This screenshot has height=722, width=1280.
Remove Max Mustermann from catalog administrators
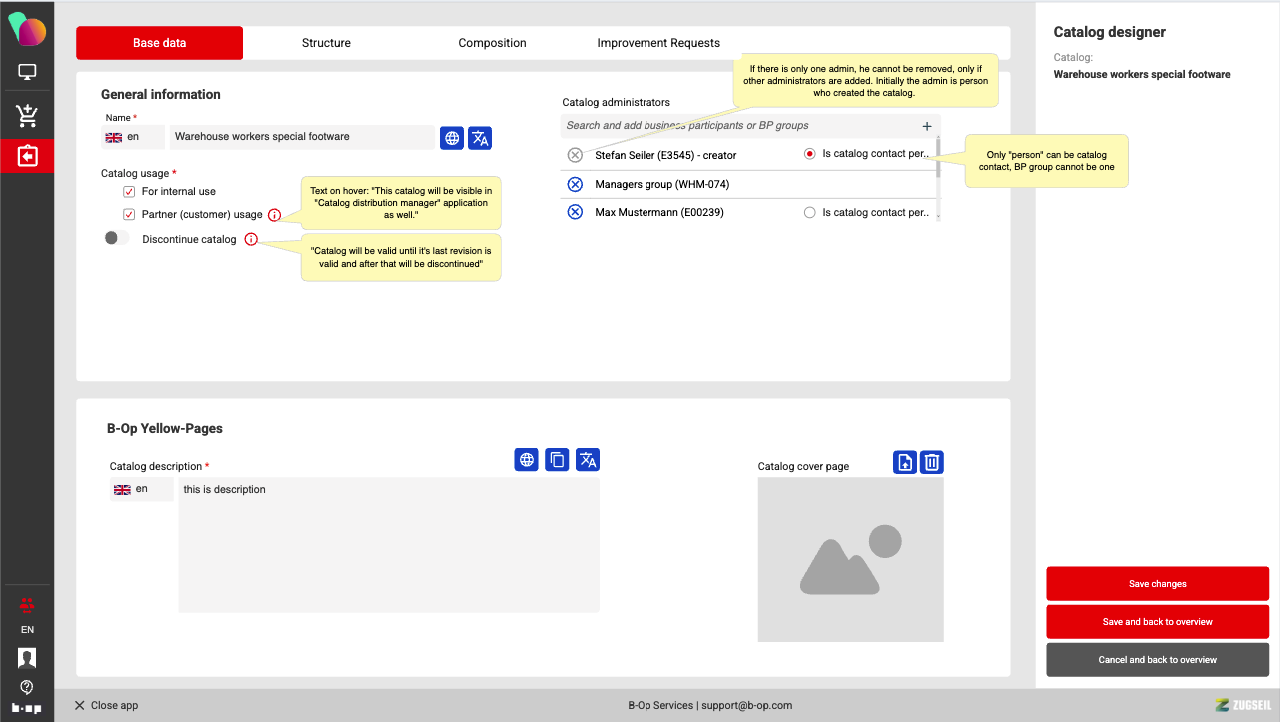pyautogui.click(x=575, y=212)
